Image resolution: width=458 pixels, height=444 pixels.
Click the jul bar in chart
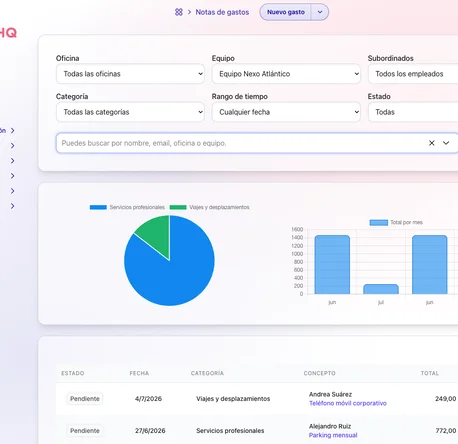pos(381,289)
